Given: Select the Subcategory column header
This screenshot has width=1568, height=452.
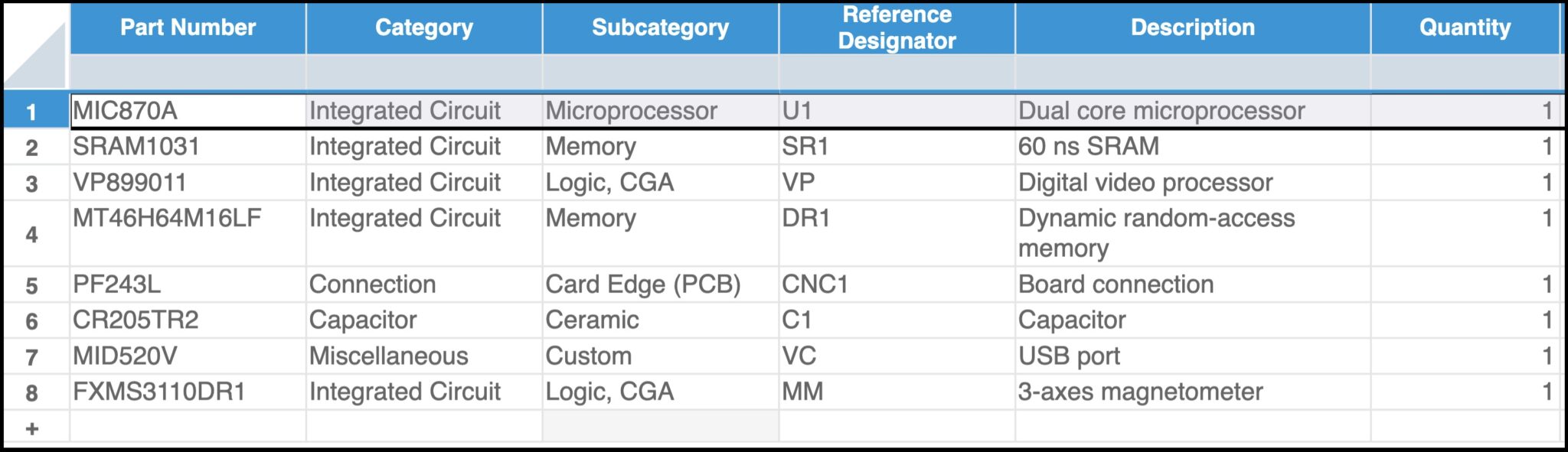Looking at the screenshot, I should (660, 28).
